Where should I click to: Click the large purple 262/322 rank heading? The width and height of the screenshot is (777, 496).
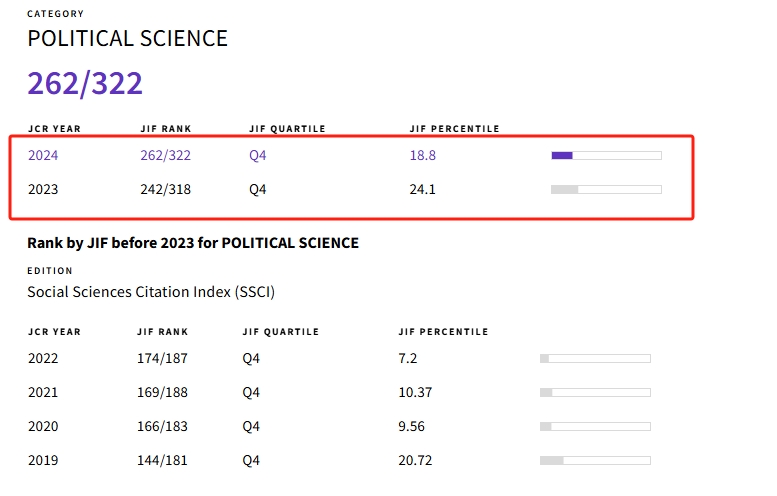coord(85,83)
